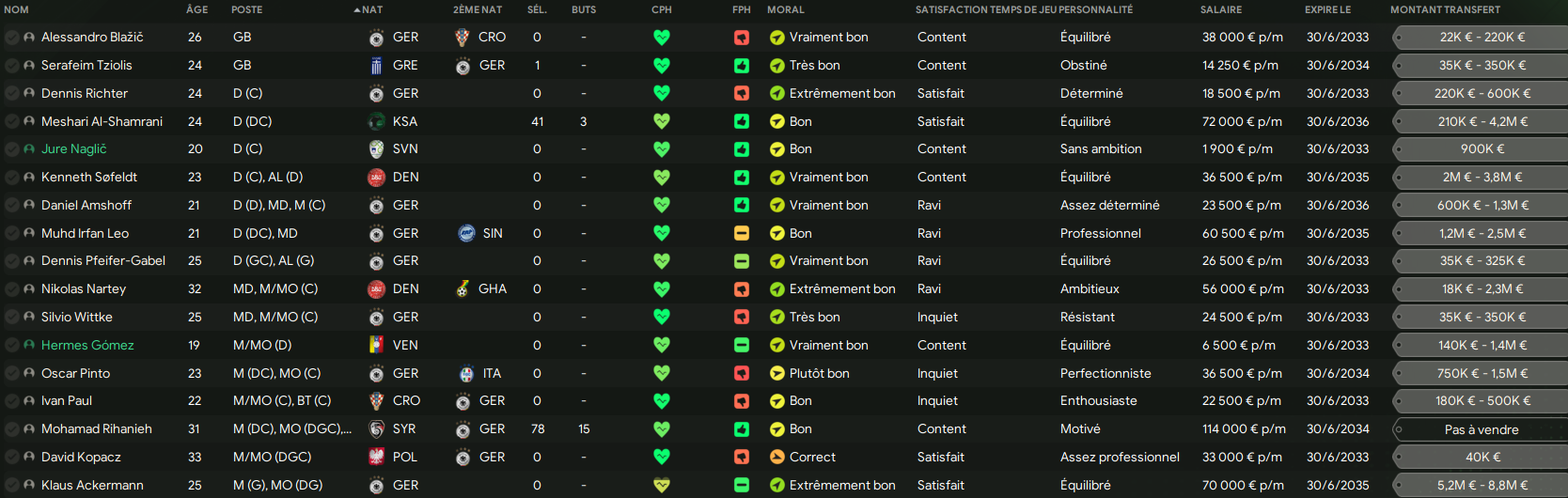The width and height of the screenshot is (1568, 498).
Task: Toggle NAT column sort arrow
Action: [x=357, y=10]
